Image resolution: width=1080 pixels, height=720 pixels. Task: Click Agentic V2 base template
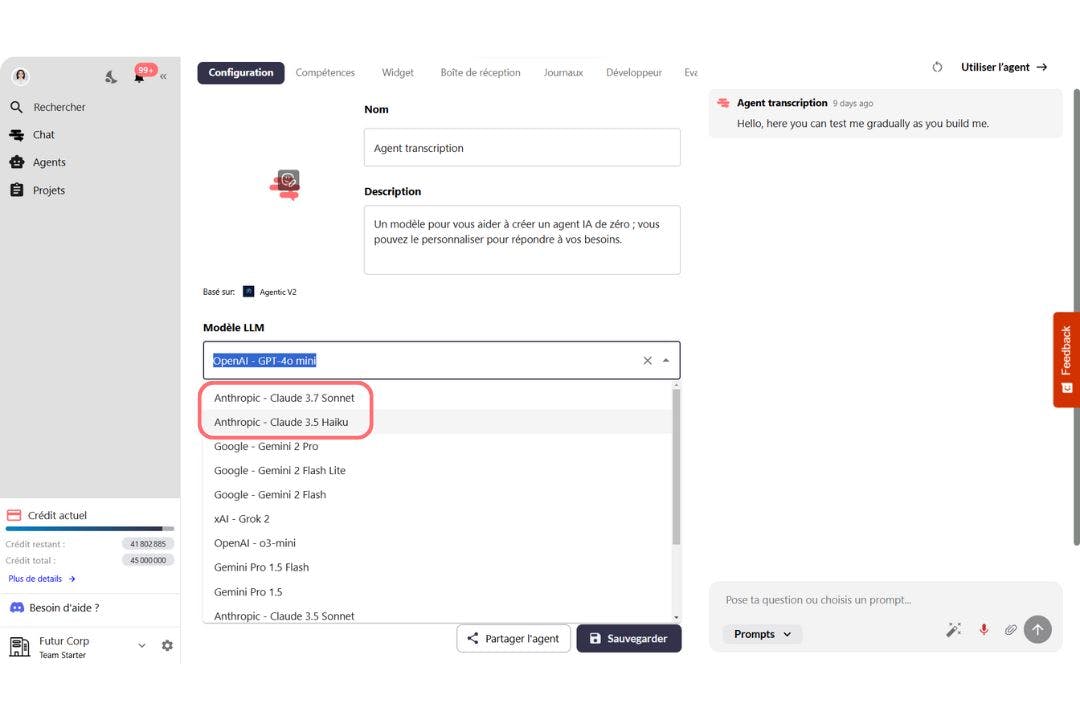(x=270, y=292)
